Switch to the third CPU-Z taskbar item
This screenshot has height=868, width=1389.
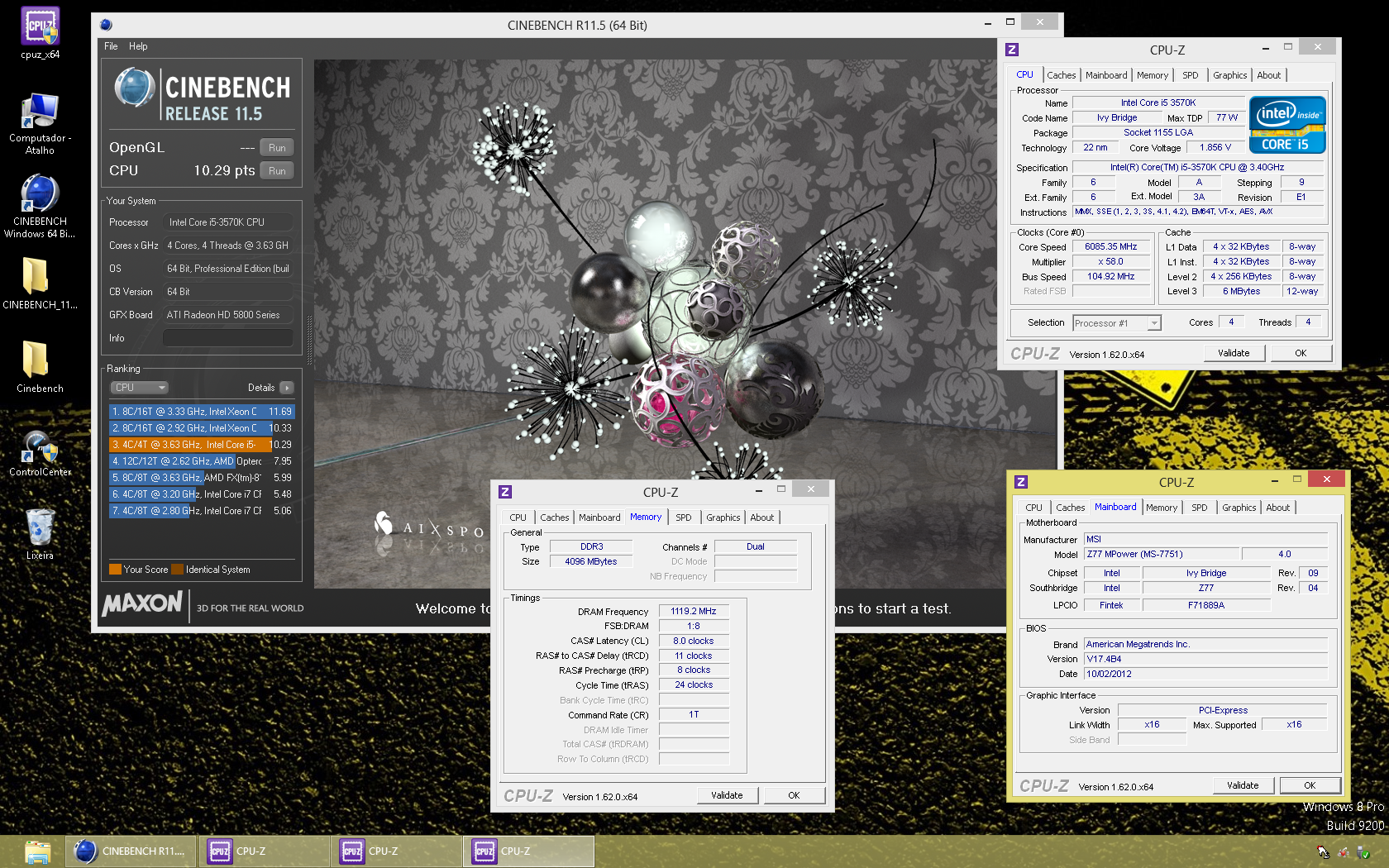tap(528, 851)
